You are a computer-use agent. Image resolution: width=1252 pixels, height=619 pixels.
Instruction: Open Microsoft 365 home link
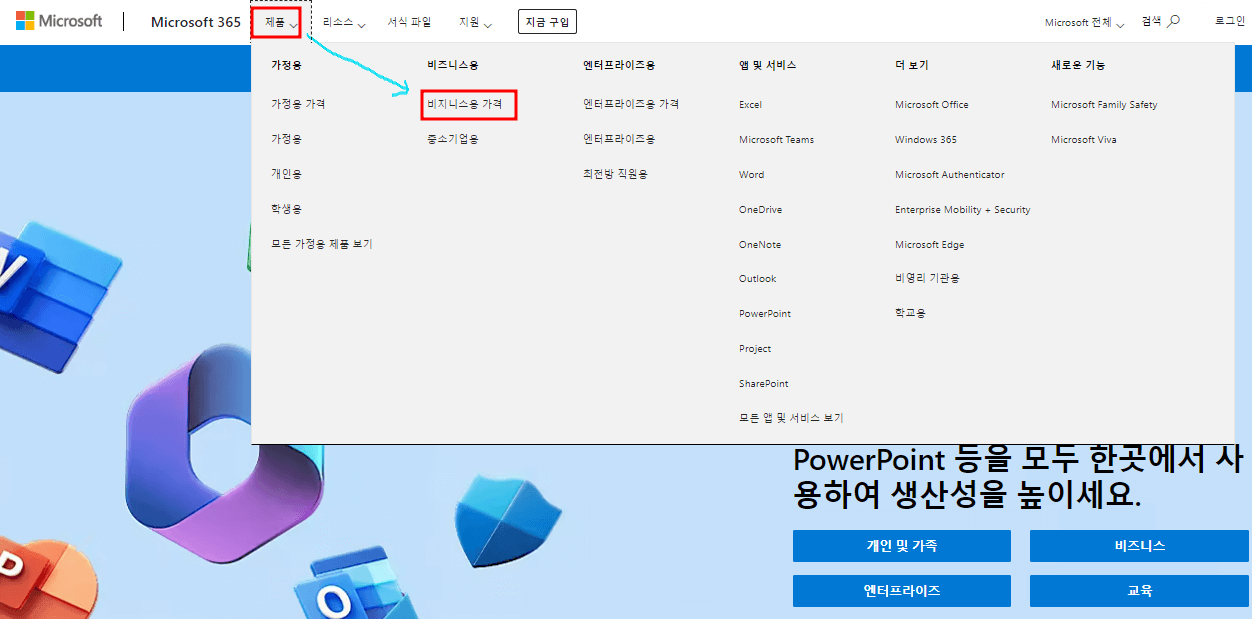click(195, 22)
